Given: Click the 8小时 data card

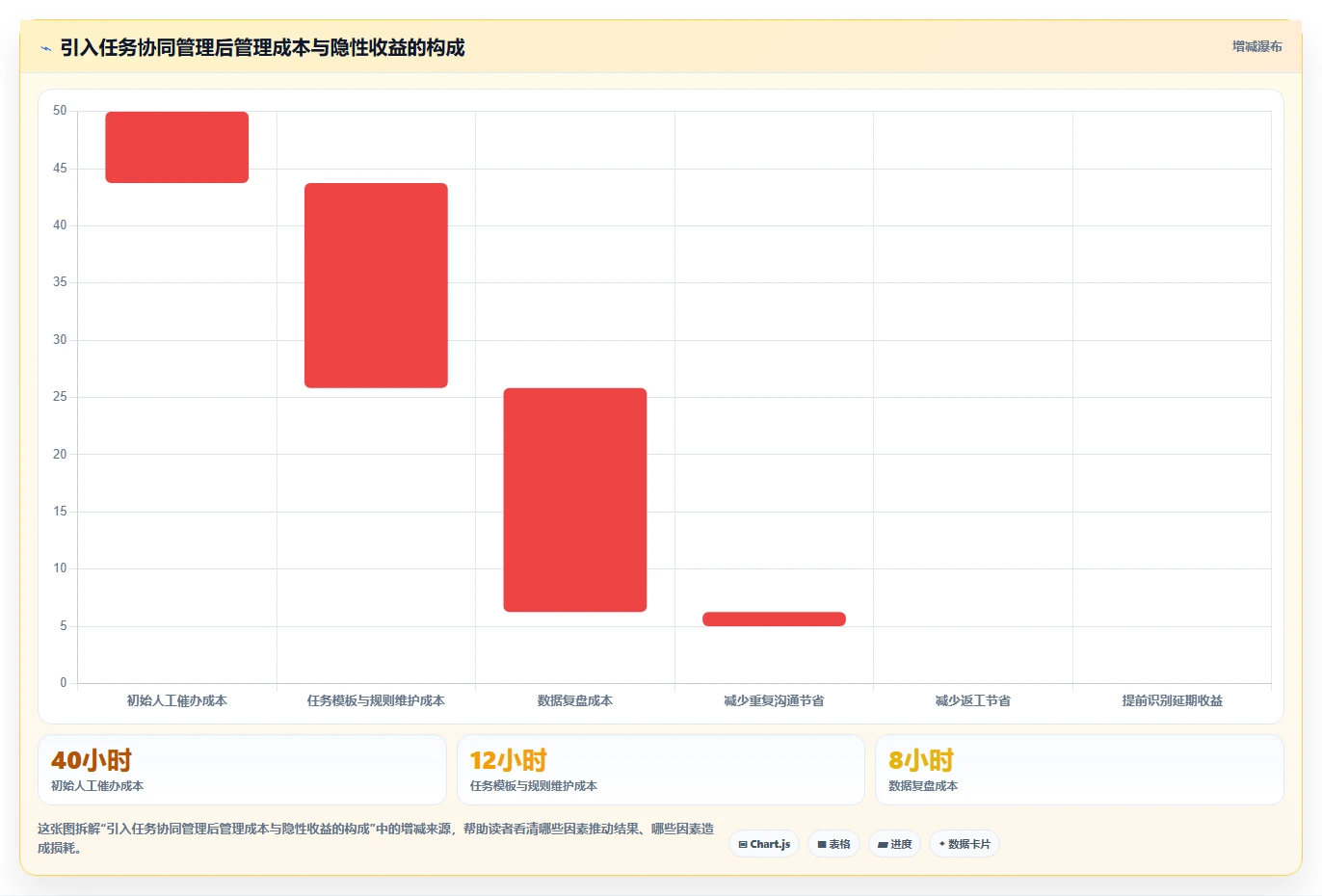Looking at the screenshot, I should 1079,770.
